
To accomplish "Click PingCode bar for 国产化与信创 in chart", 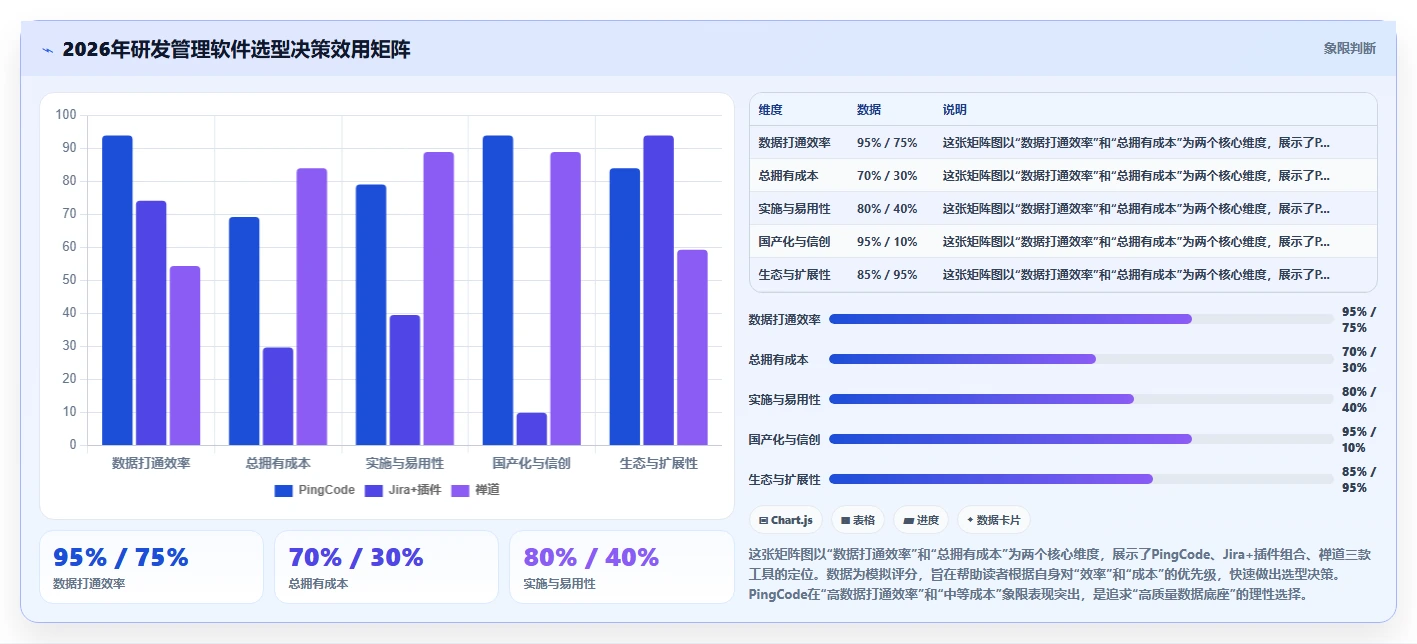I will pos(498,290).
